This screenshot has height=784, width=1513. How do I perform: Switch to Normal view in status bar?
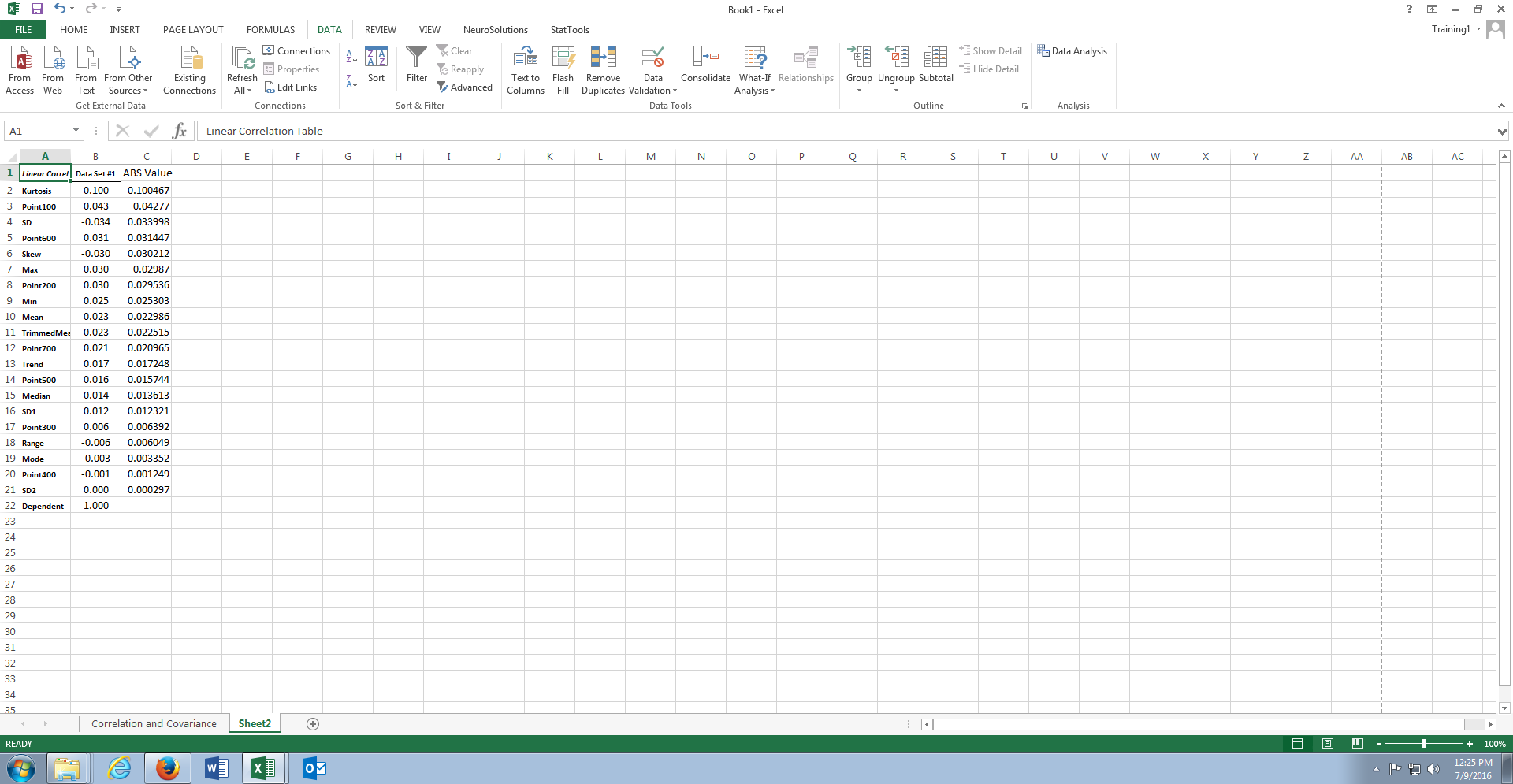tap(1297, 744)
